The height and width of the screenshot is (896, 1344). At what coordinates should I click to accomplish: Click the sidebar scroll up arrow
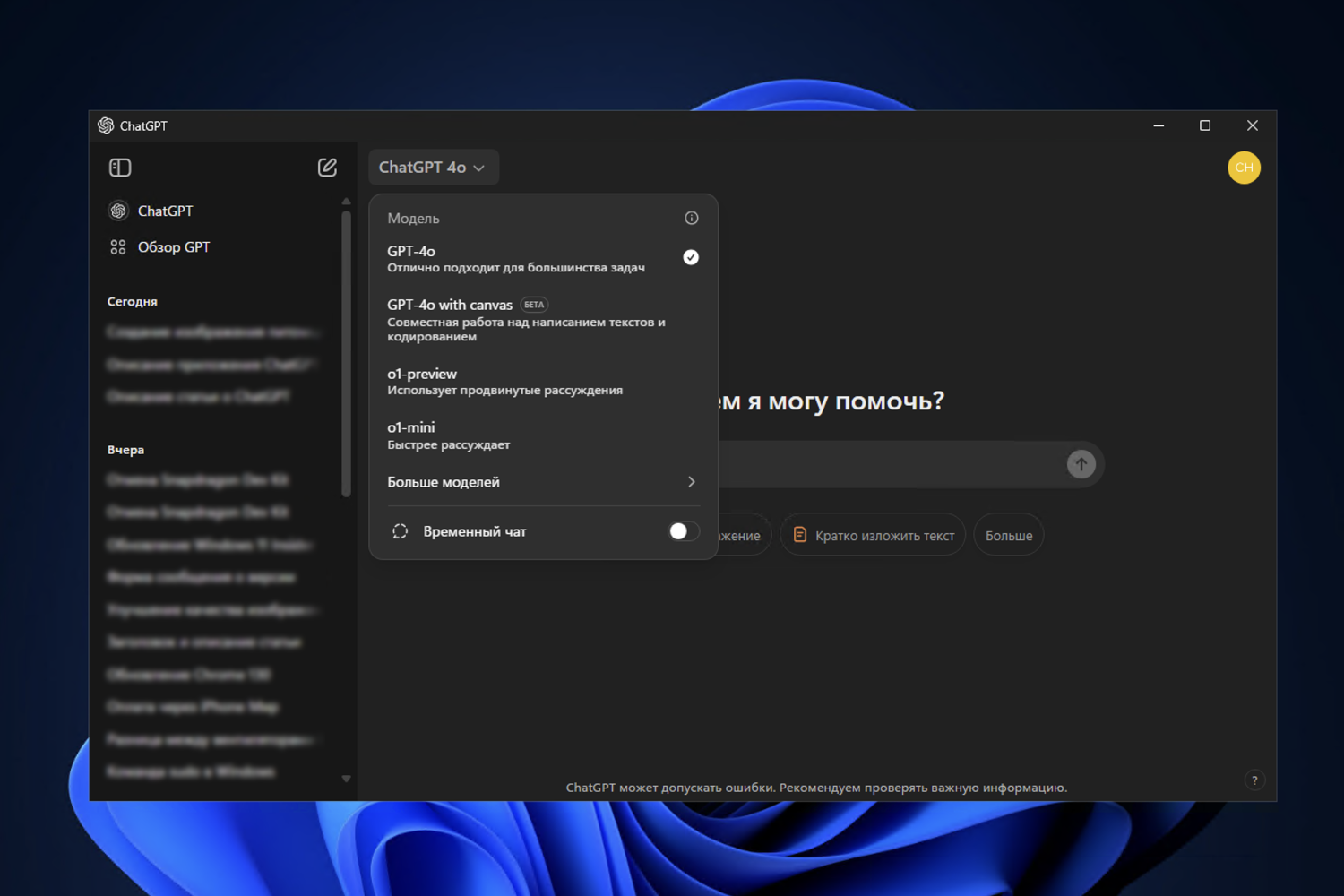346,201
